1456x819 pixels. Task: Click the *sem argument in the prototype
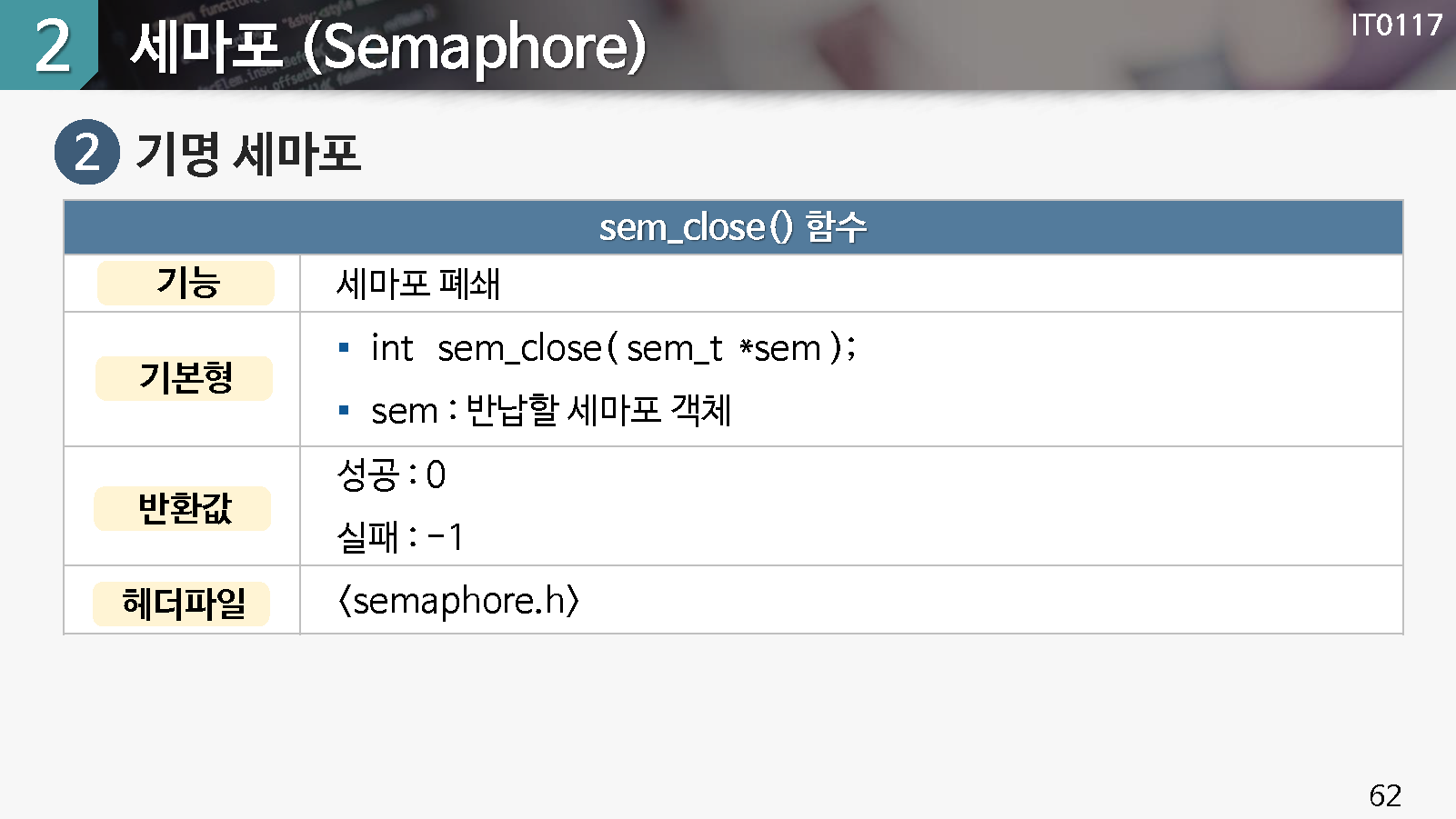click(x=781, y=348)
